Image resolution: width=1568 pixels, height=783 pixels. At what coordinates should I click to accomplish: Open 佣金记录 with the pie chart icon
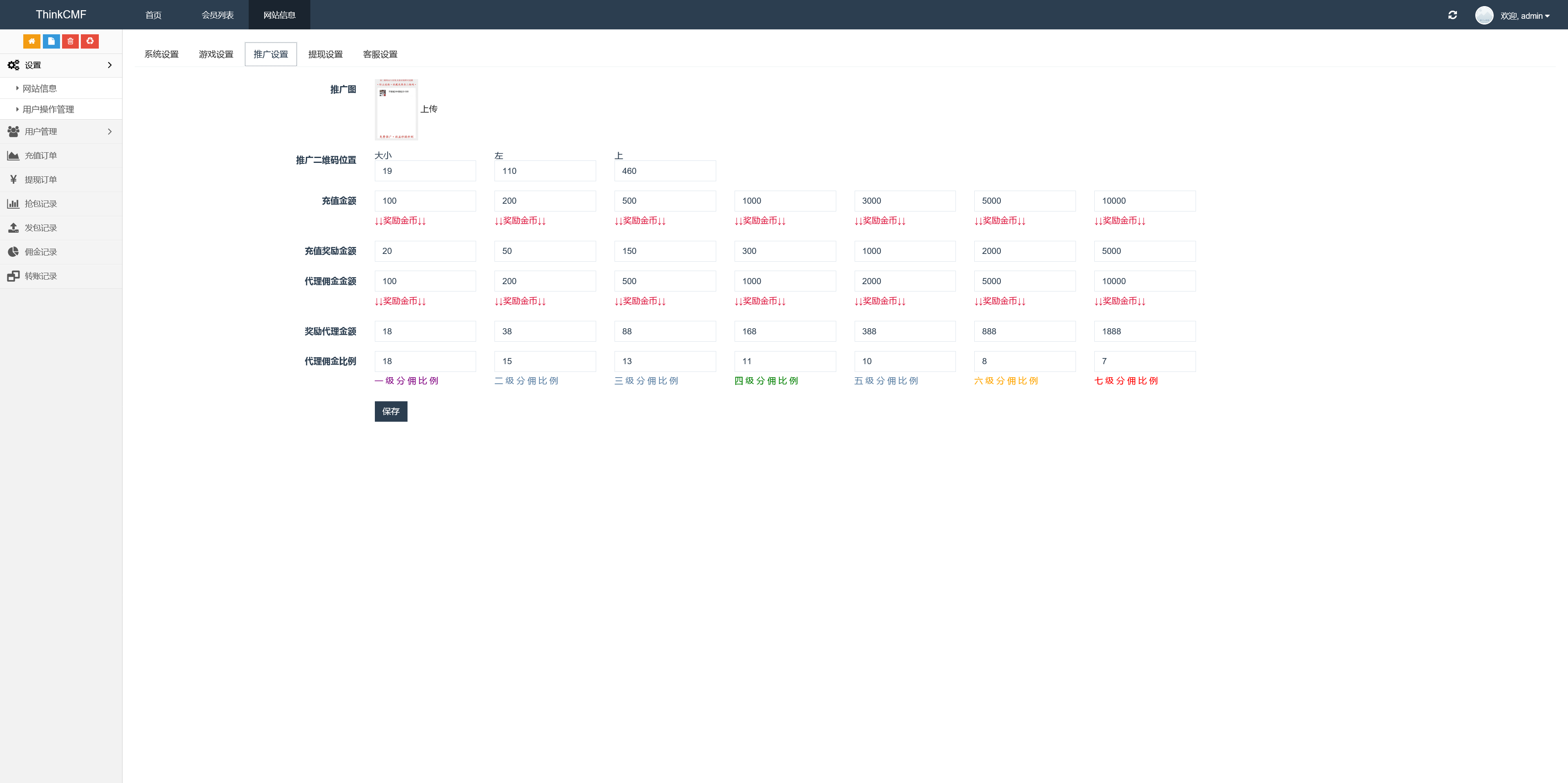click(41, 252)
